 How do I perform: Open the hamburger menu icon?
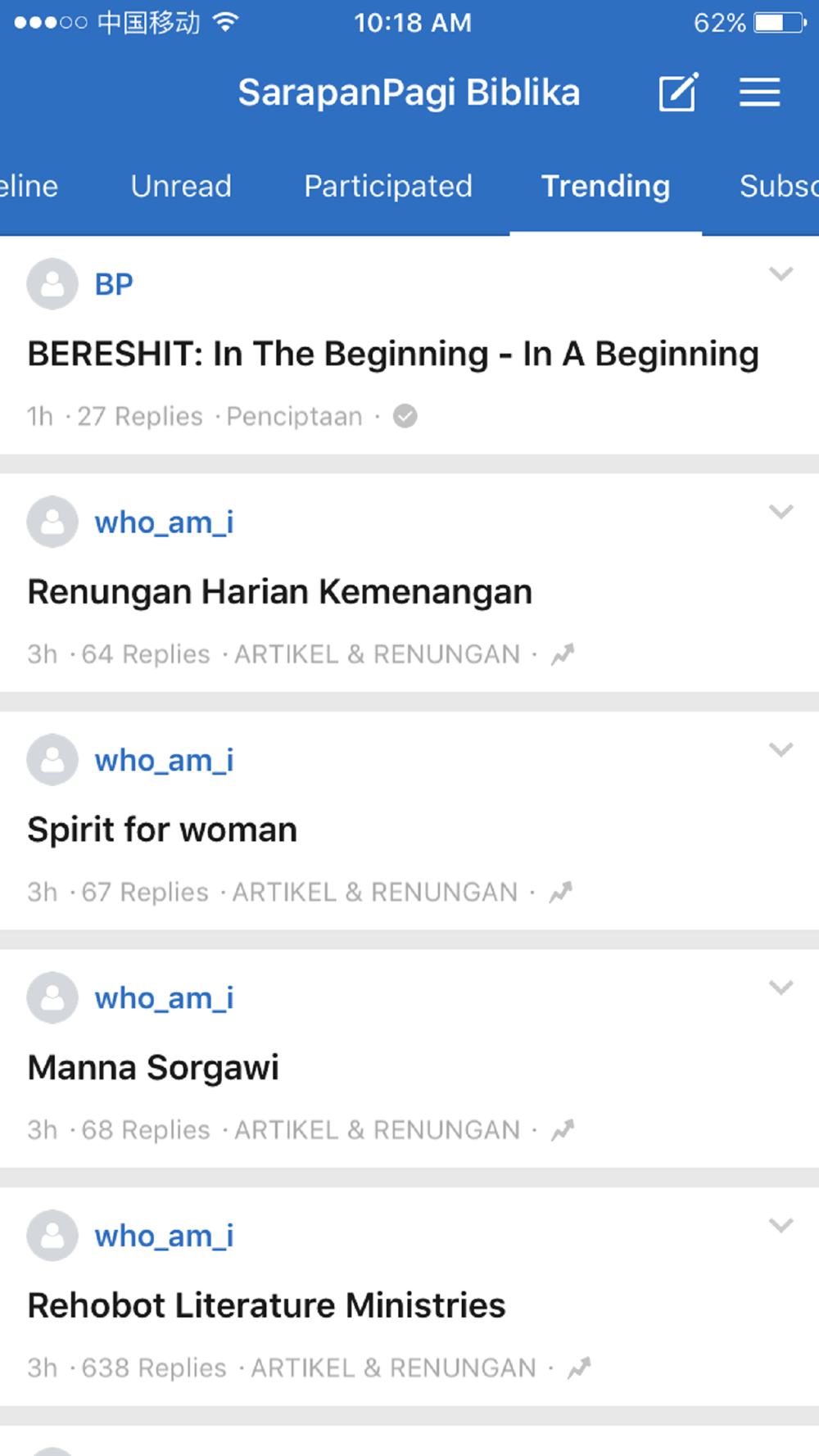pos(759,92)
